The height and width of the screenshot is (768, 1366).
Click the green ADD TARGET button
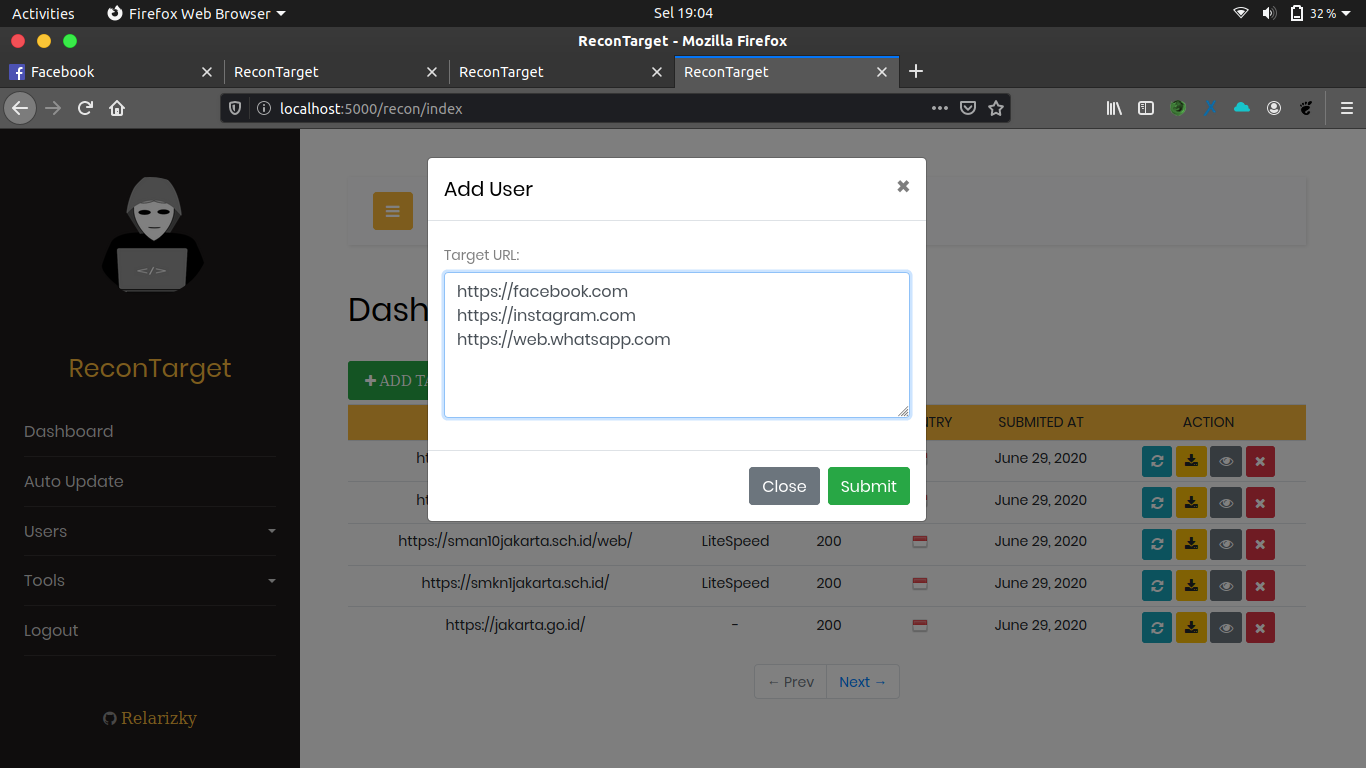click(x=388, y=380)
